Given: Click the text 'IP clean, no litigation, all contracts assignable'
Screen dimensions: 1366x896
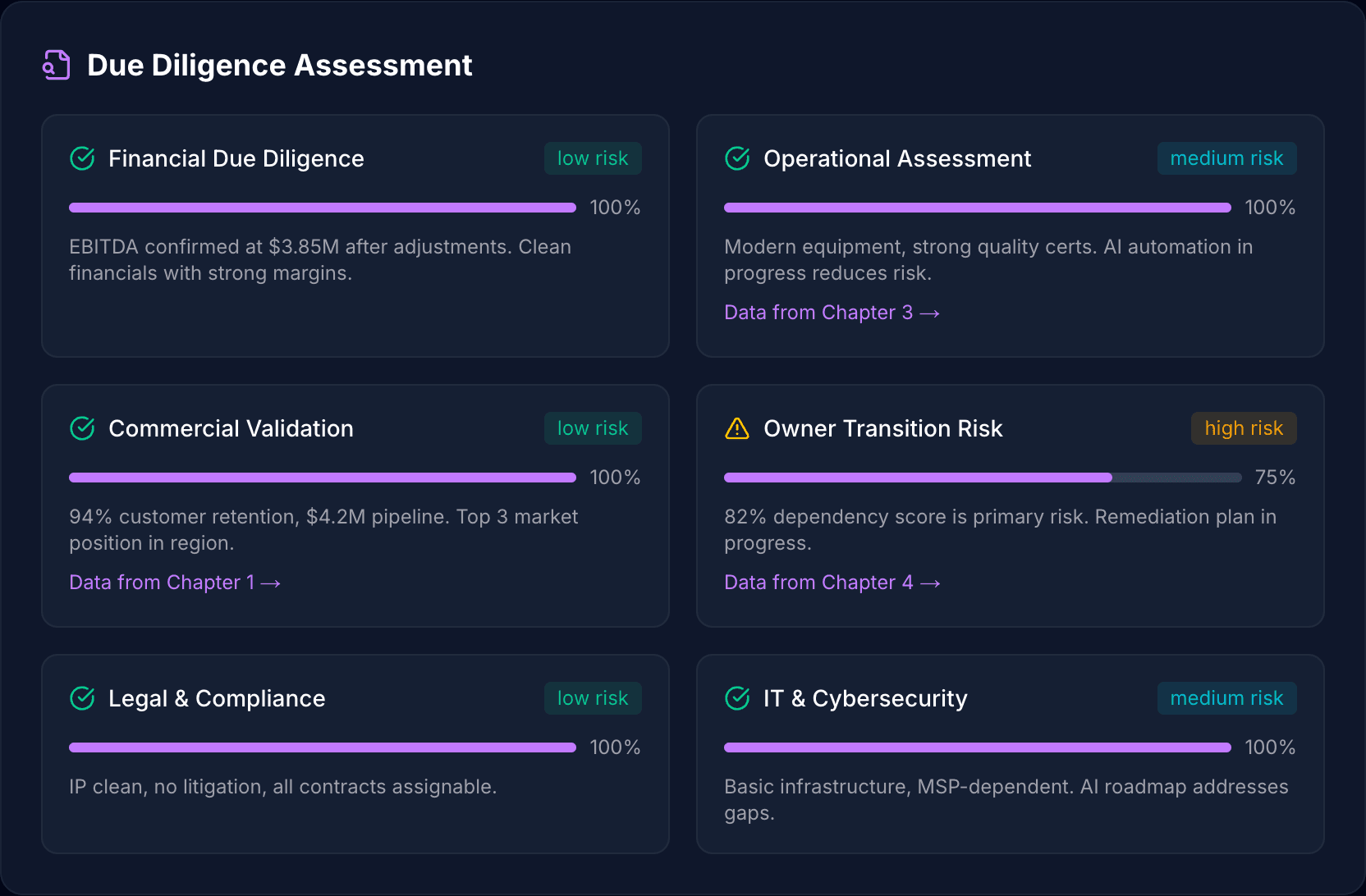Looking at the screenshot, I should pos(280,787).
